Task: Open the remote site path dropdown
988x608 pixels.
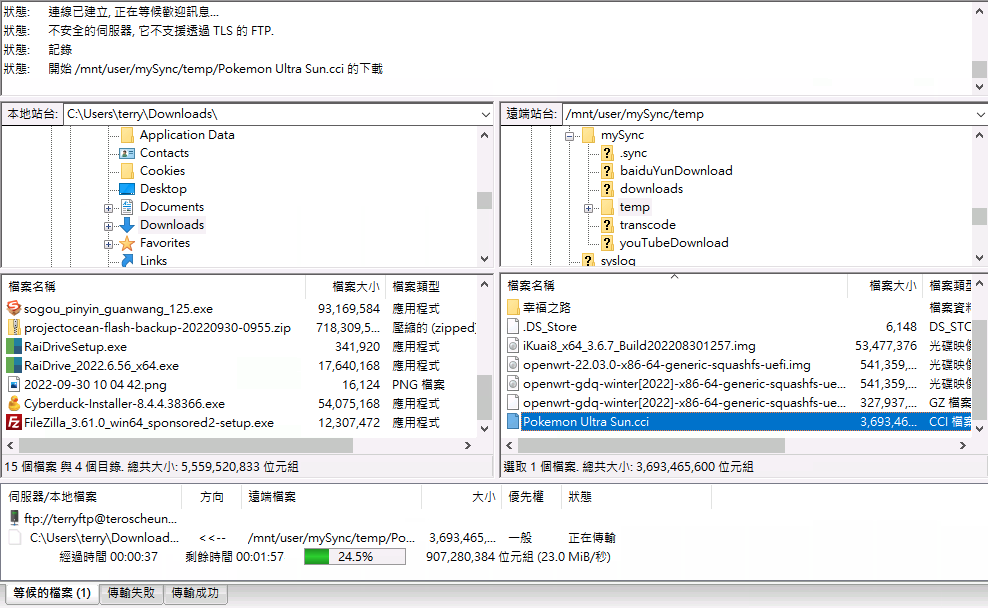Action: (x=979, y=114)
